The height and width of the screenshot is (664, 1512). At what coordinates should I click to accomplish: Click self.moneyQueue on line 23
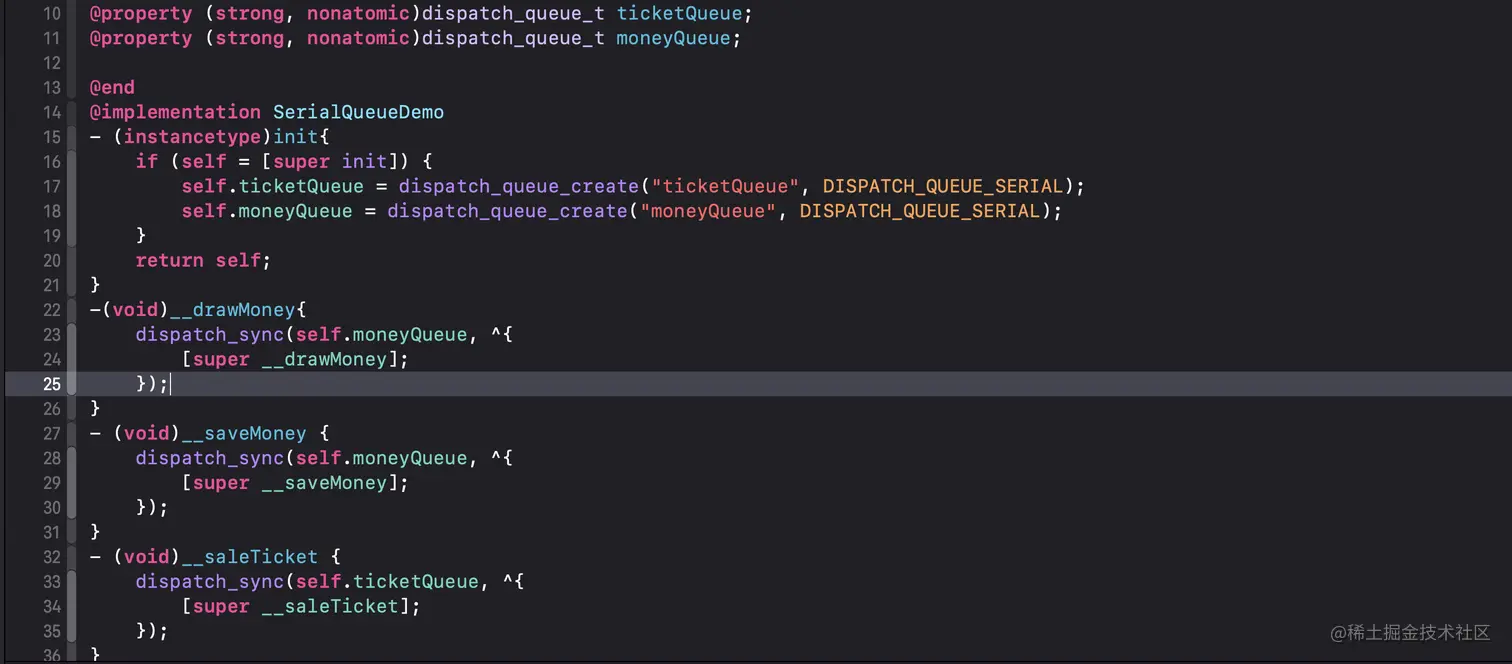[381, 335]
